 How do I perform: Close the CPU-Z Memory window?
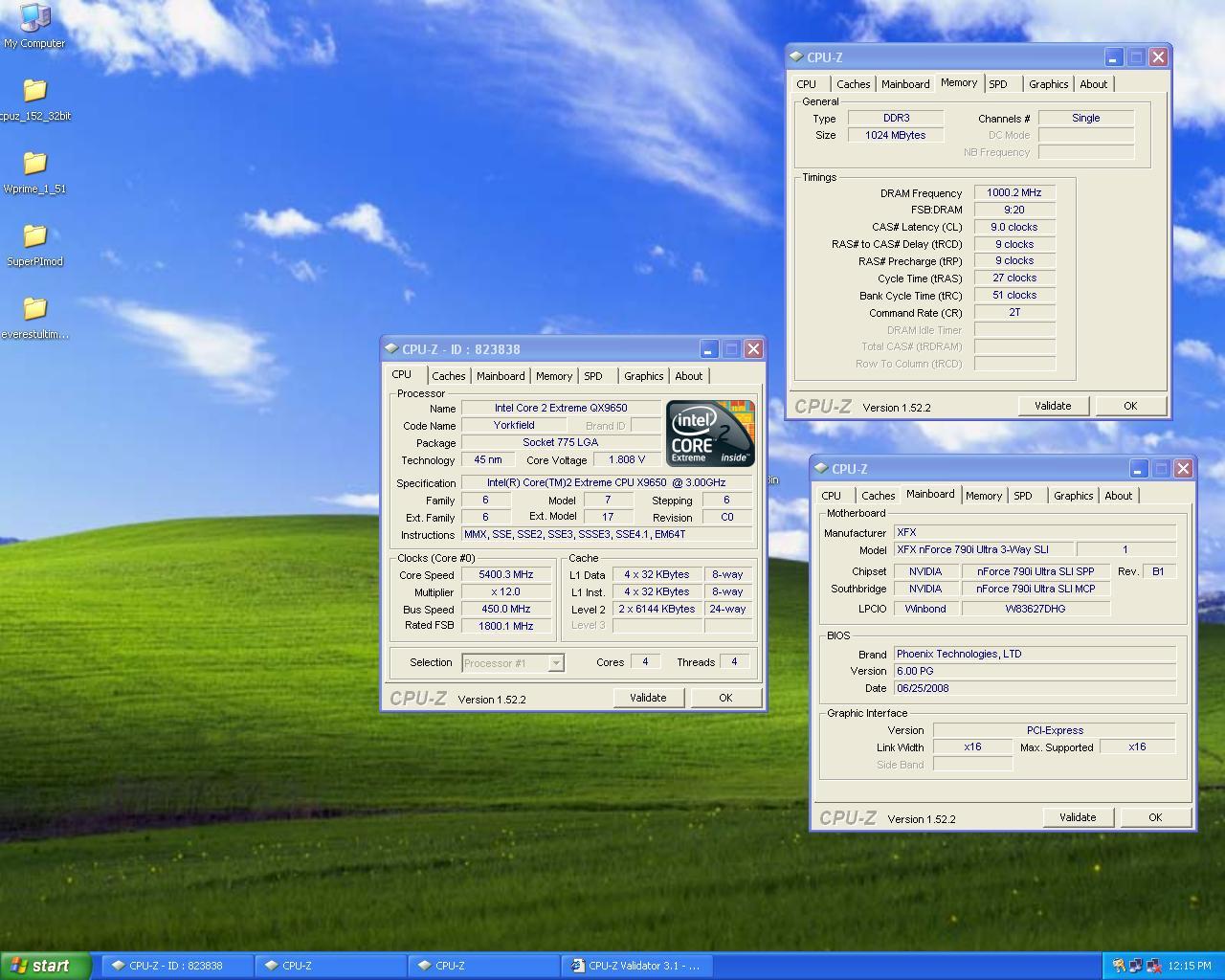point(1158,57)
